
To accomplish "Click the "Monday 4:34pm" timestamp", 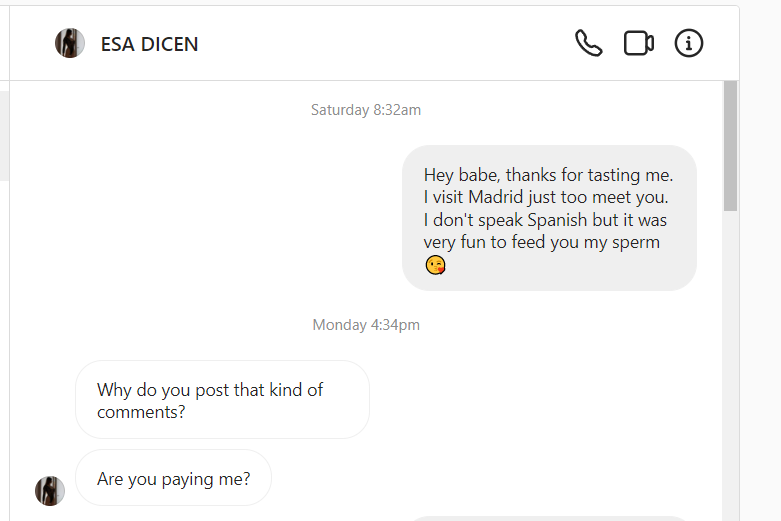I will click(365, 325).
